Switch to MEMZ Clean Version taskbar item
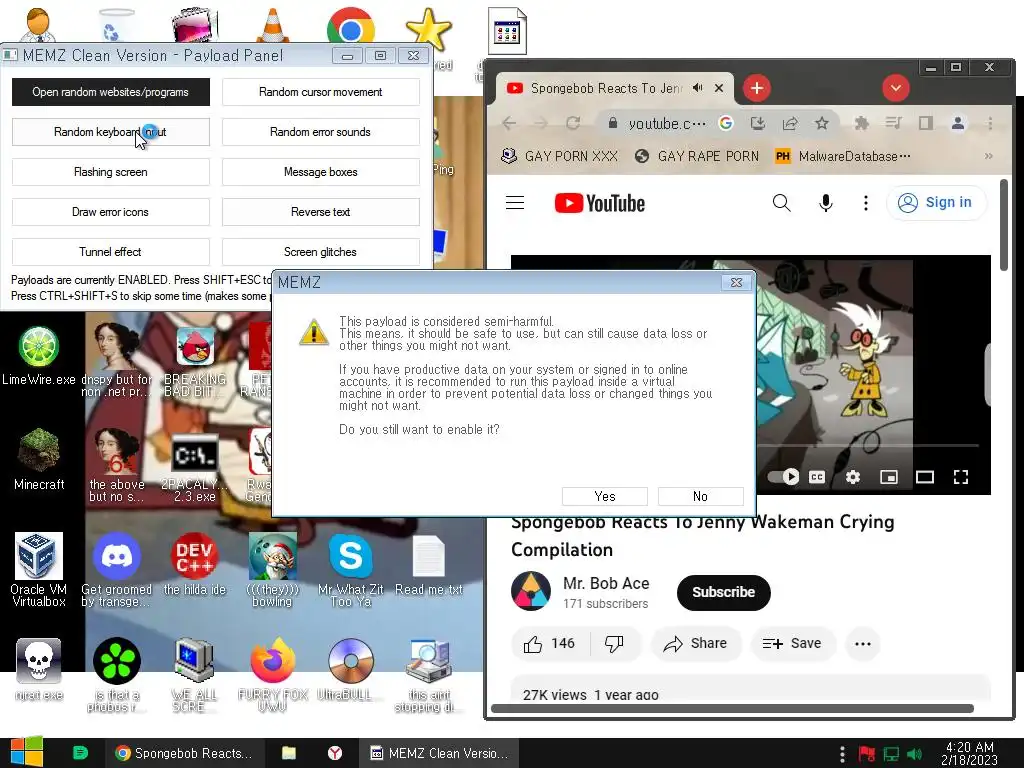The height and width of the screenshot is (768, 1024). point(439,753)
